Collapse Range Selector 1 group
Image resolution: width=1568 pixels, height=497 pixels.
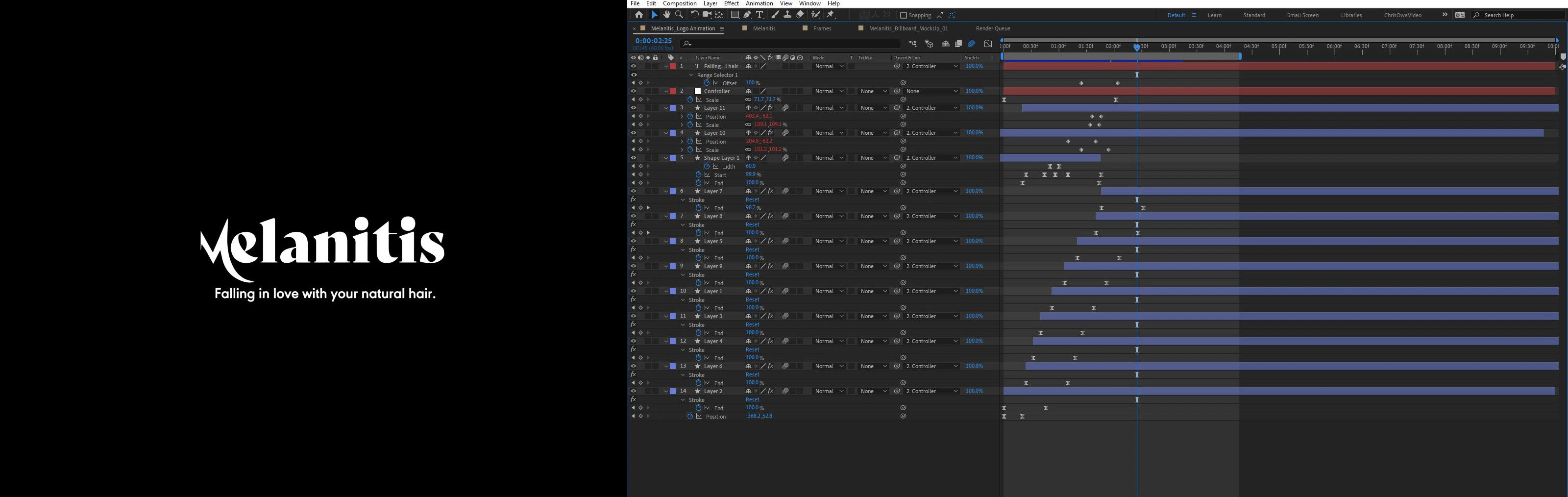point(691,75)
